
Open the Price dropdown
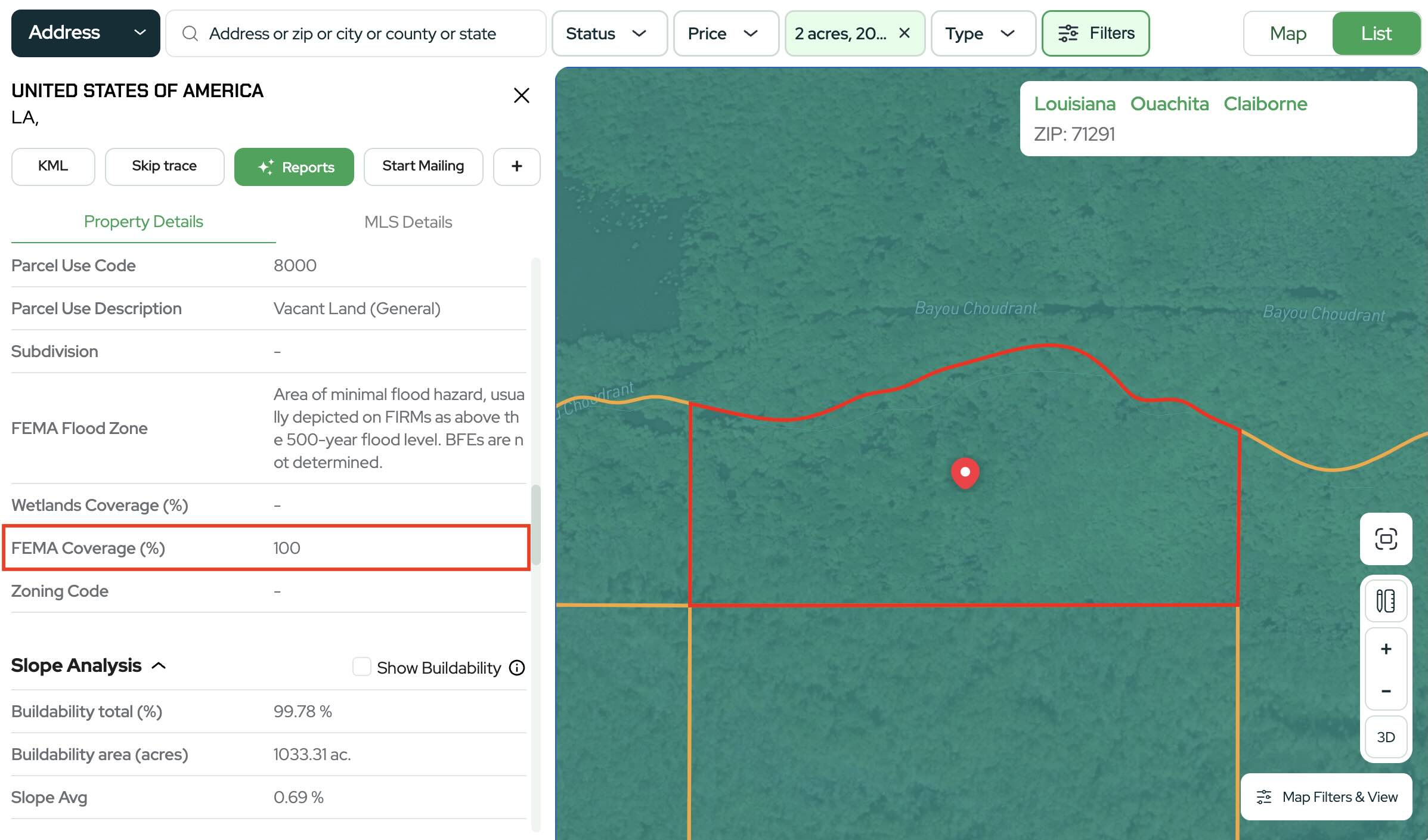(725, 33)
